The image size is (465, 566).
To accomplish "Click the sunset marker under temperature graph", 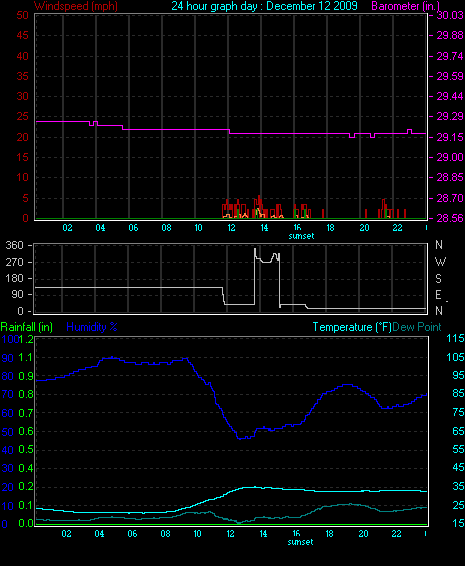I will (300, 542).
